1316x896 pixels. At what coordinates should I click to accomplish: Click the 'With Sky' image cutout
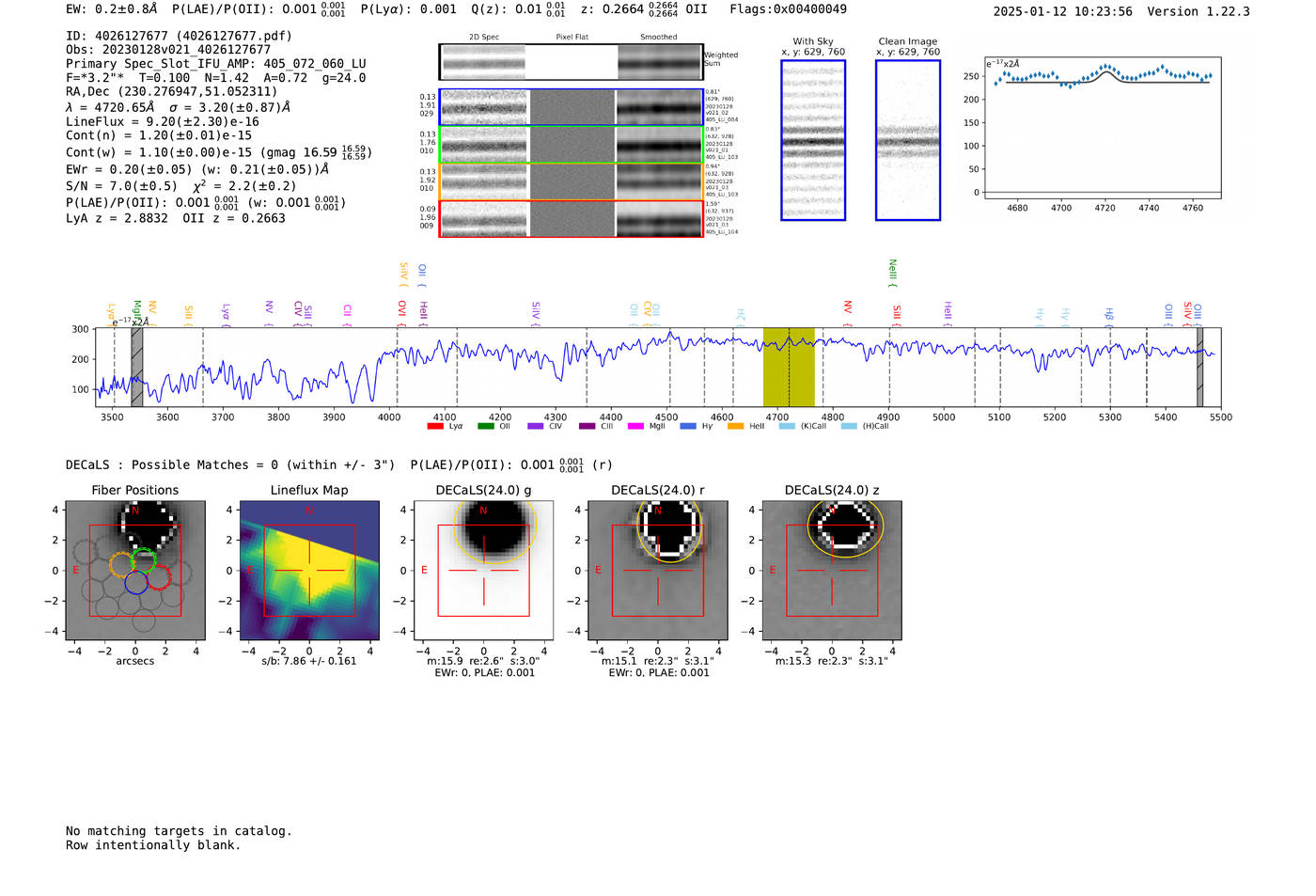pyautogui.click(x=813, y=140)
